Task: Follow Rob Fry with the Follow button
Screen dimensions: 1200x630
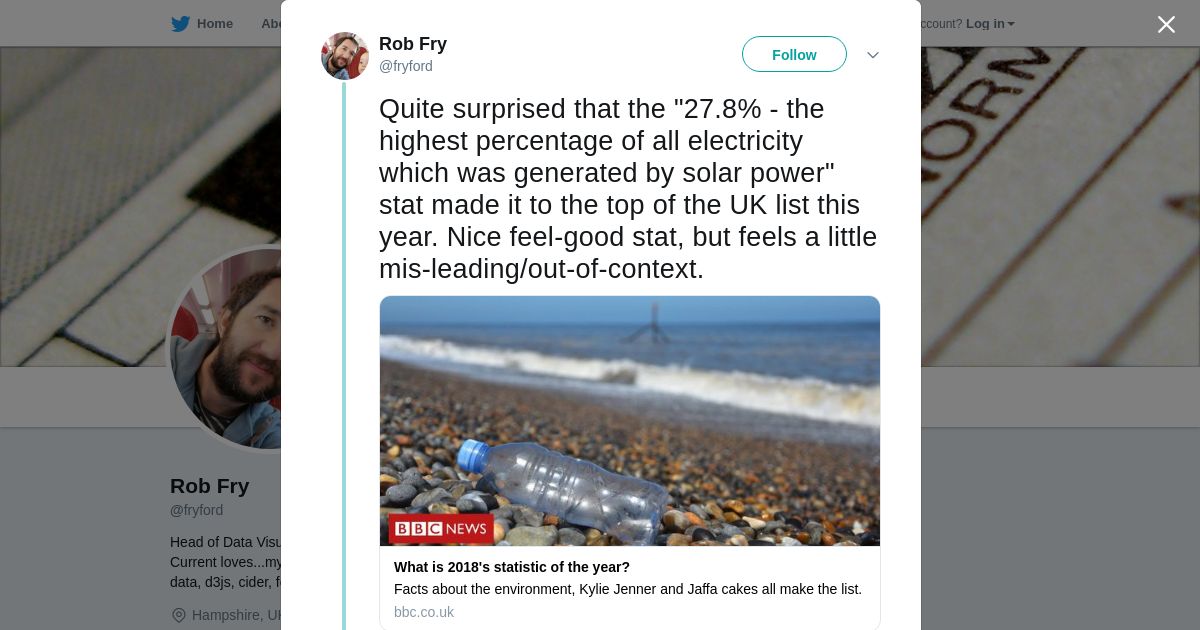Action: (794, 55)
